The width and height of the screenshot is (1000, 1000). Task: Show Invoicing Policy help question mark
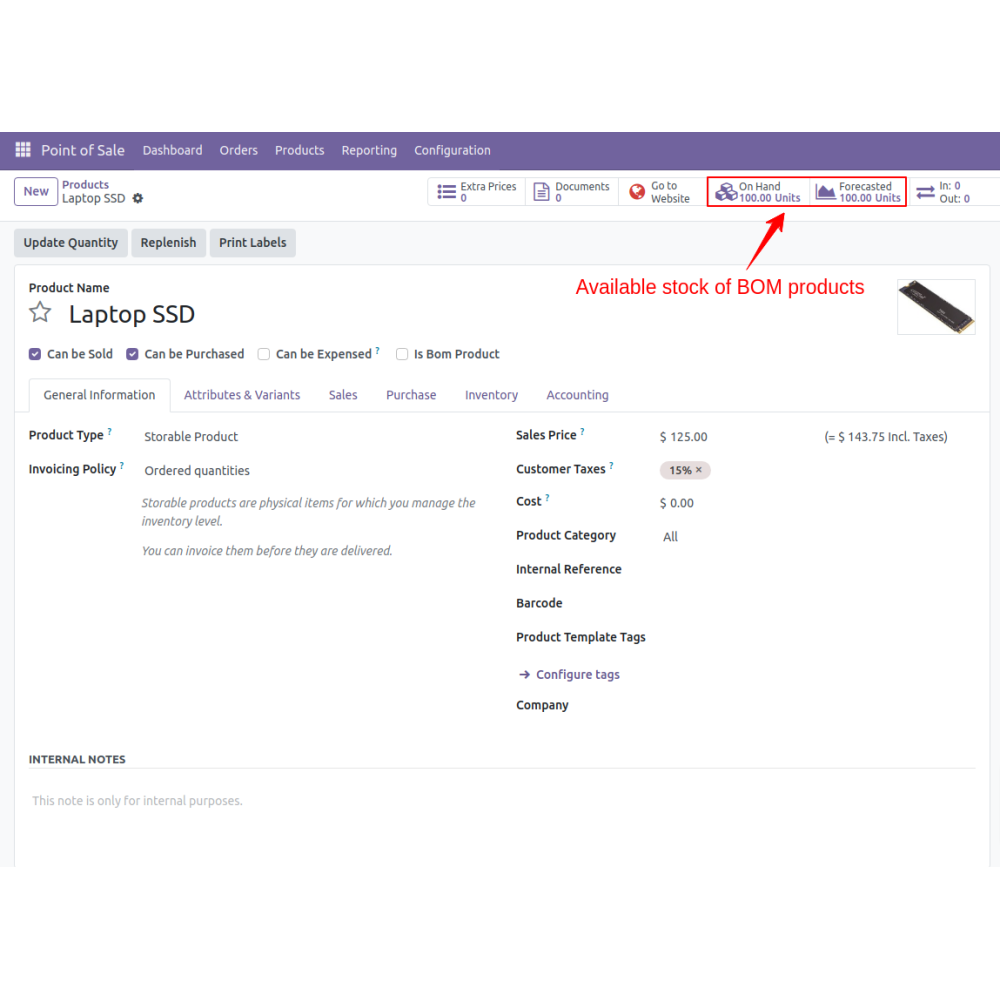pos(122,466)
